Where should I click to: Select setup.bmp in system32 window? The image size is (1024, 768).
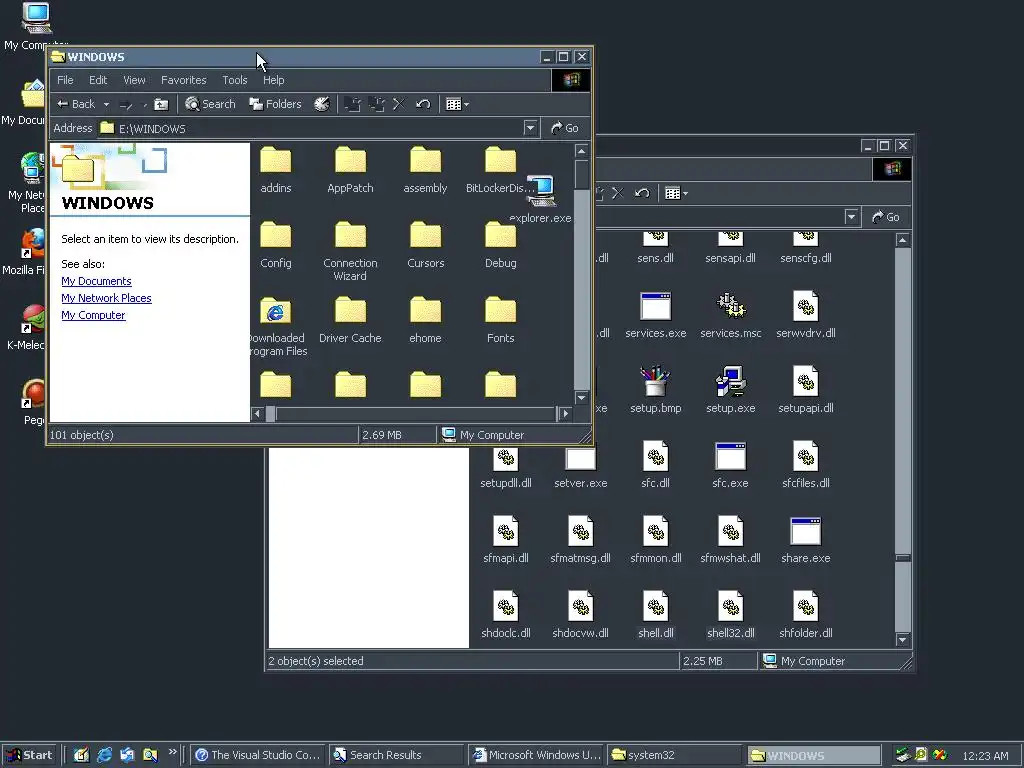pyautogui.click(x=656, y=391)
